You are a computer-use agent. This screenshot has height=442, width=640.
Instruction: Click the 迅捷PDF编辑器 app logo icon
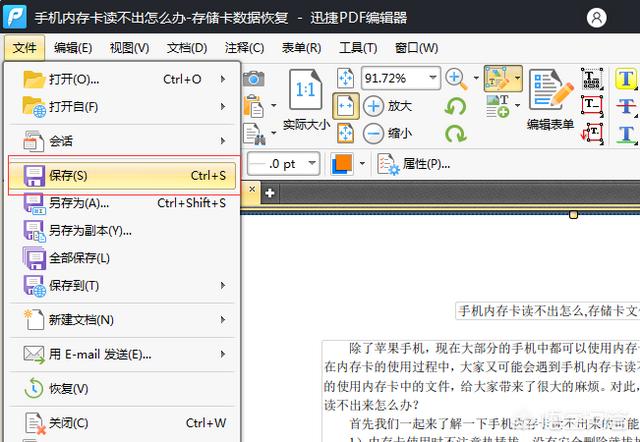point(14,17)
